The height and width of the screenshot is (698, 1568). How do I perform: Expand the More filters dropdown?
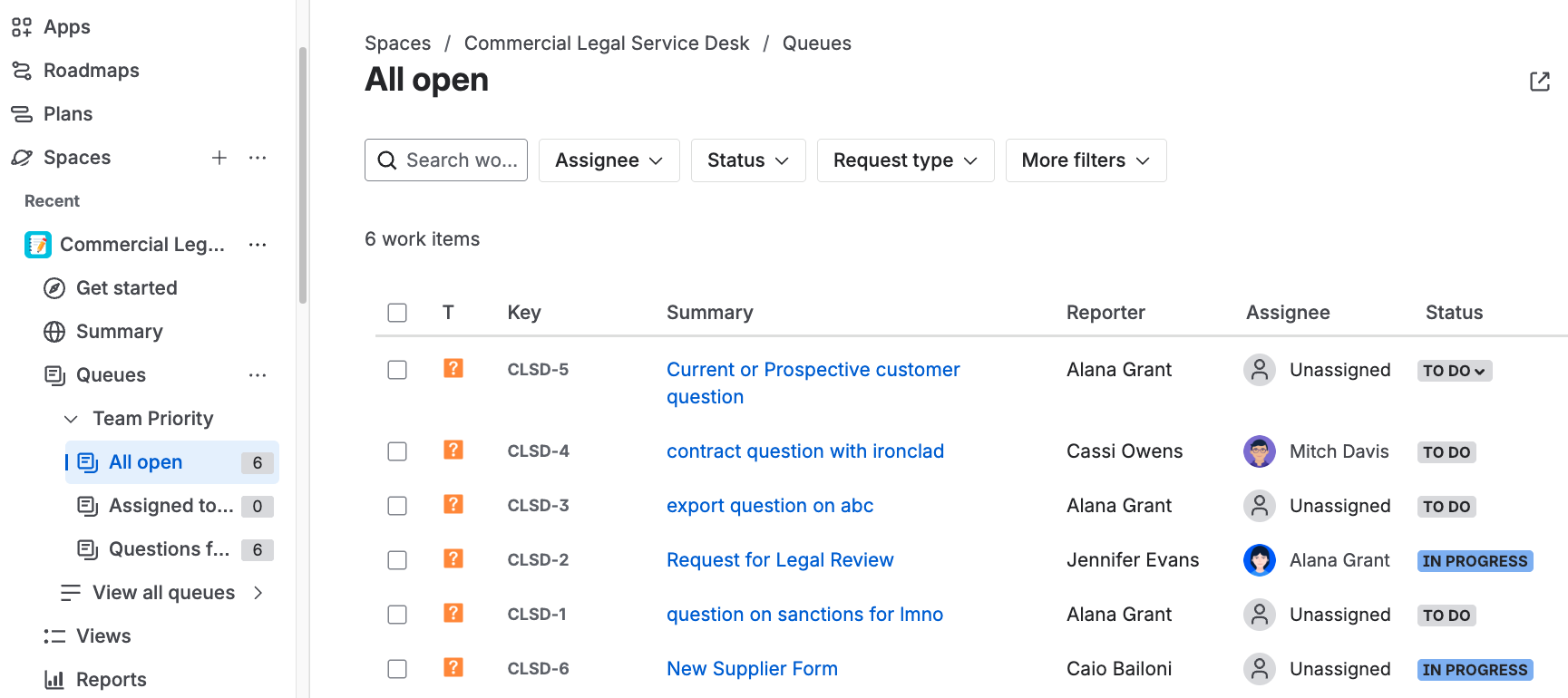[1085, 160]
